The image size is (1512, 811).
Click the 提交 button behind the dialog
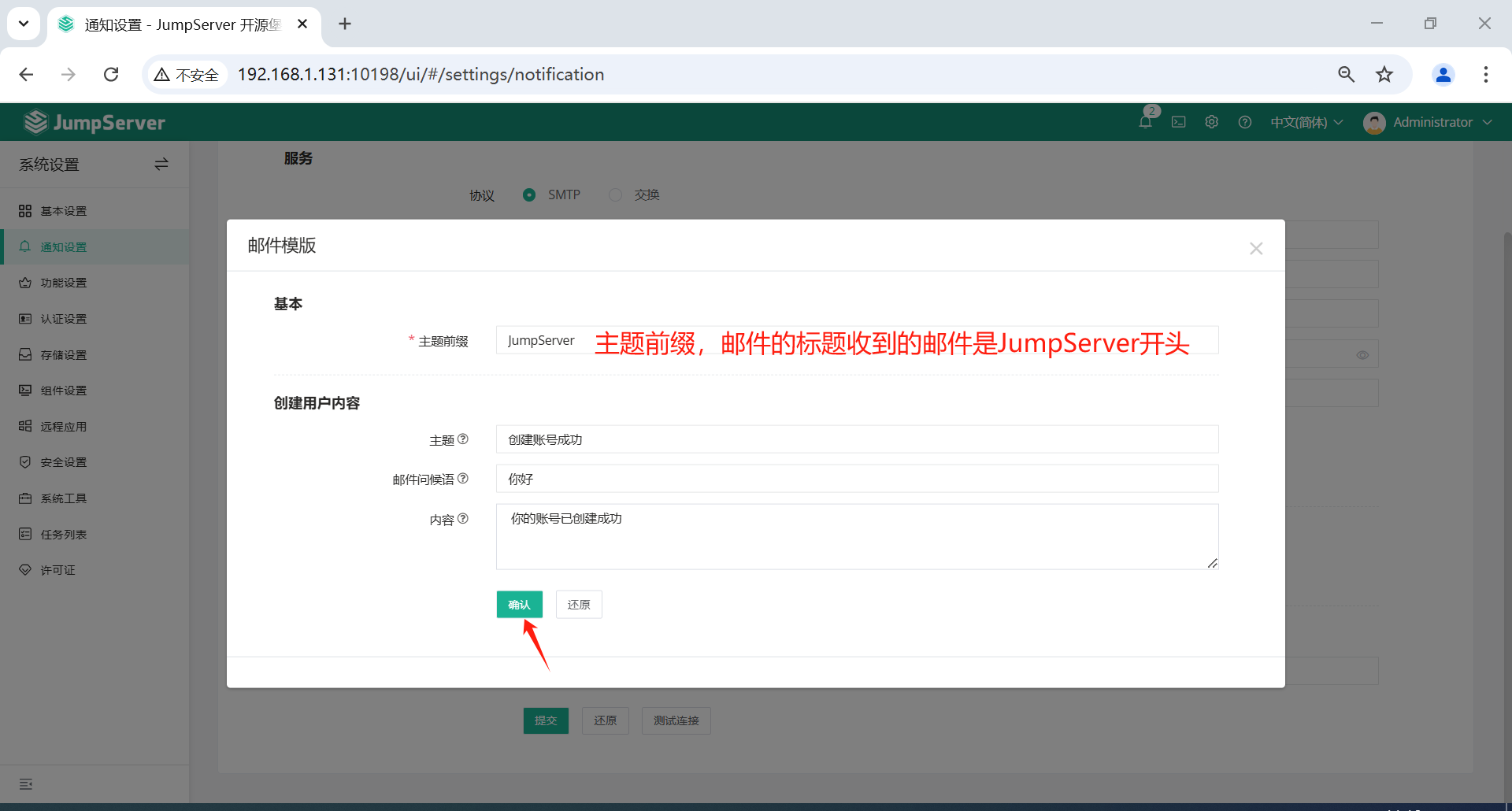(546, 720)
